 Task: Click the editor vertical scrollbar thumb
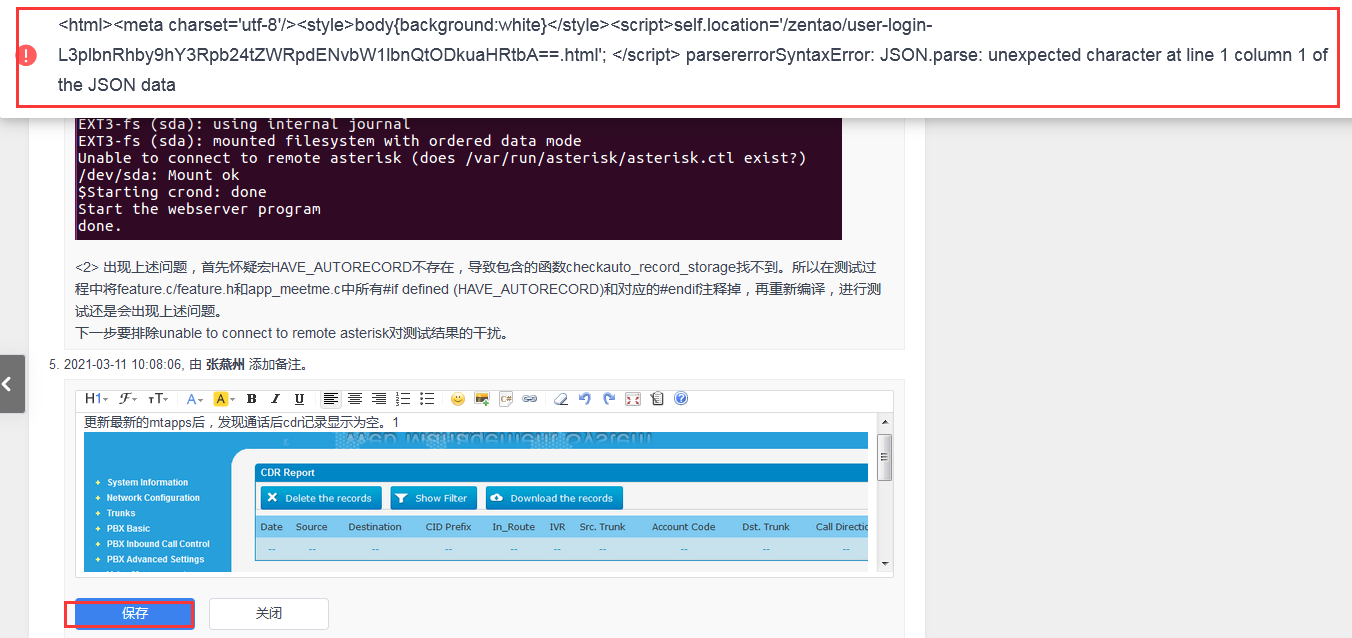point(885,456)
